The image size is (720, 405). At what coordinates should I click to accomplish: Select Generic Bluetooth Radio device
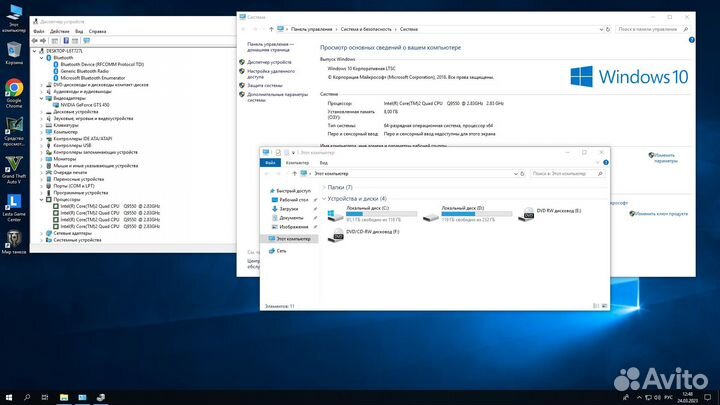(x=84, y=71)
